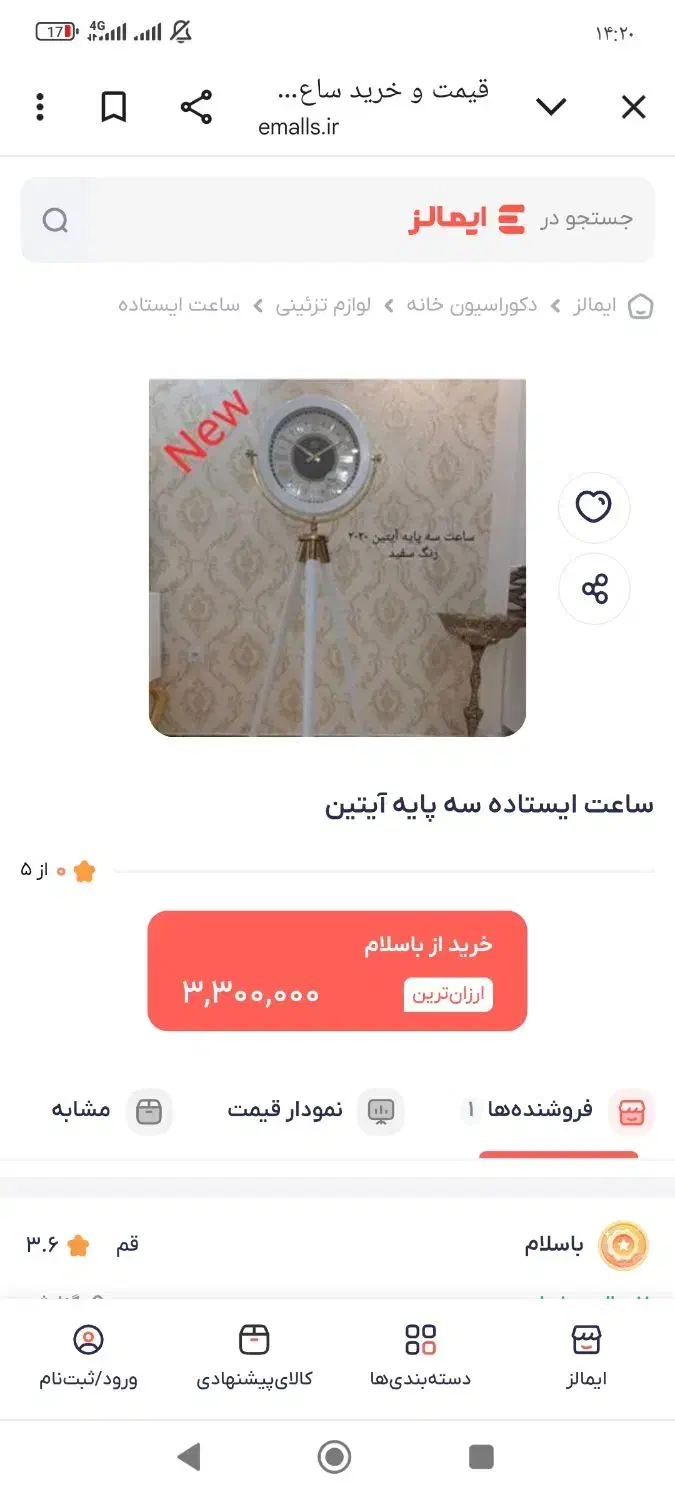This screenshot has width=675, height=1500.
Task: Share product using the round share button
Action: click(x=594, y=589)
